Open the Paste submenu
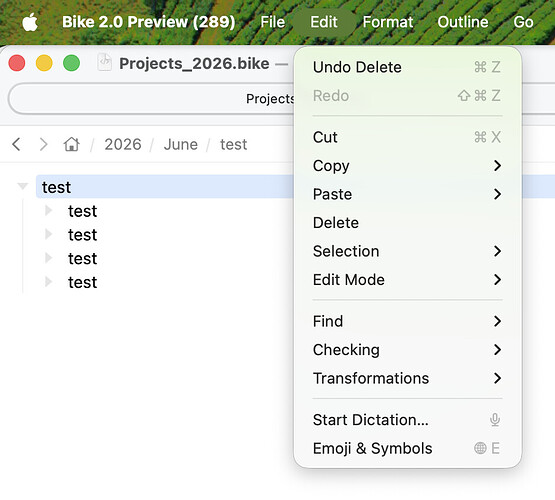Screen dimensions: 555x500 tap(407, 194)
